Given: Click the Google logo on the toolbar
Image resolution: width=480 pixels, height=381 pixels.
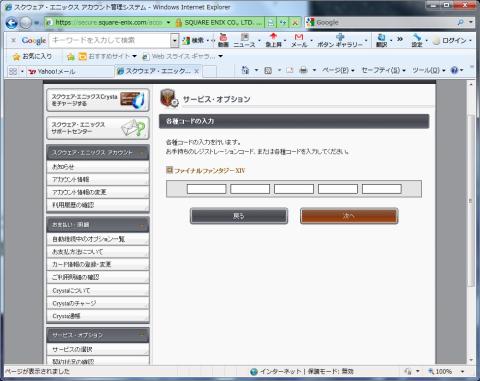Looking at the screenshot, I should tap(34, 40).
